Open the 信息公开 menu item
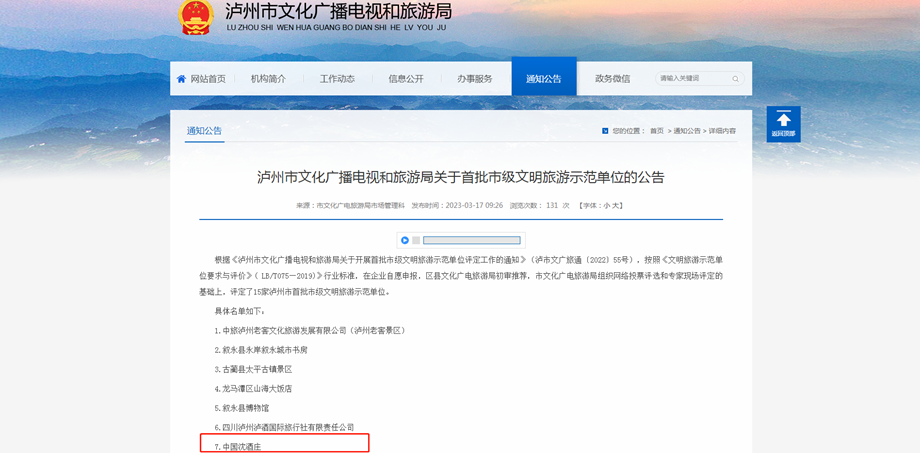This screenshot has height=453, width=920. point(405,79)
